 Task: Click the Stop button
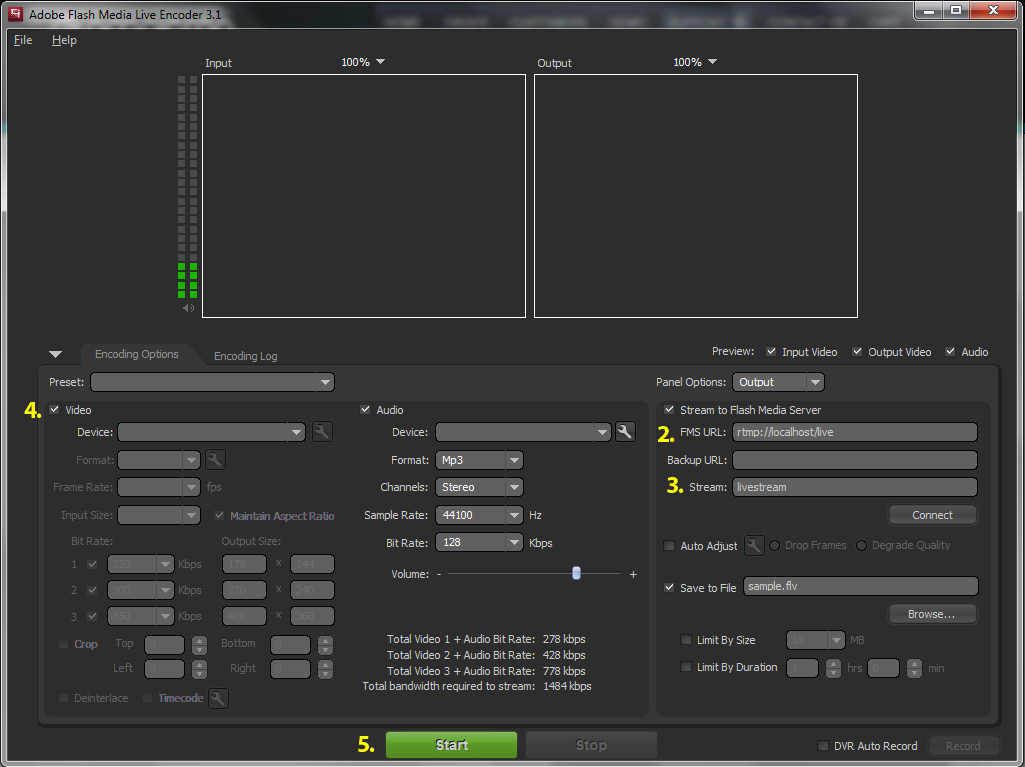pos(591,745)
